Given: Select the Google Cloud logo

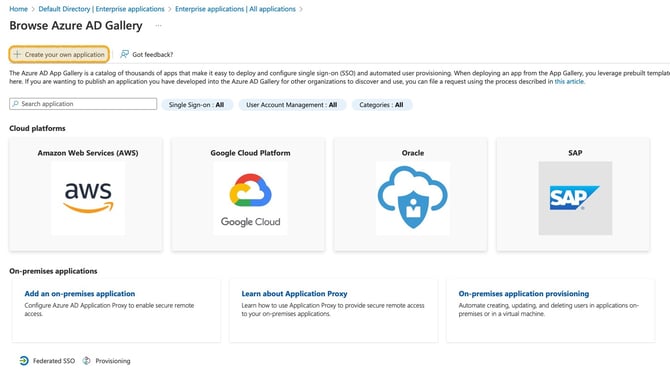Looking at the screenshot, I should (250, 198).
